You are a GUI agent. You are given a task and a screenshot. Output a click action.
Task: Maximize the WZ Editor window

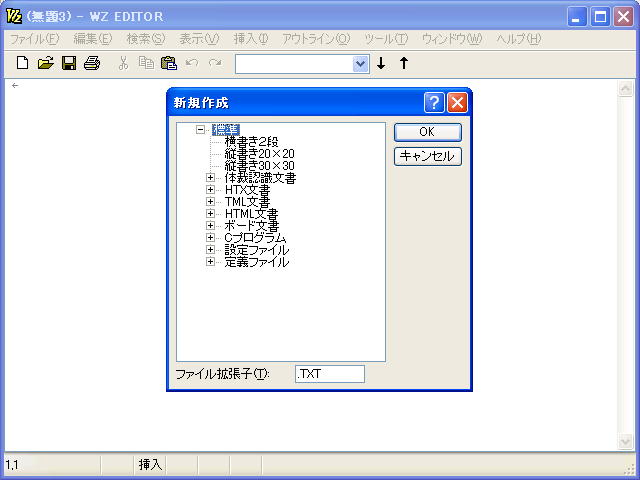tap(600, 17)
